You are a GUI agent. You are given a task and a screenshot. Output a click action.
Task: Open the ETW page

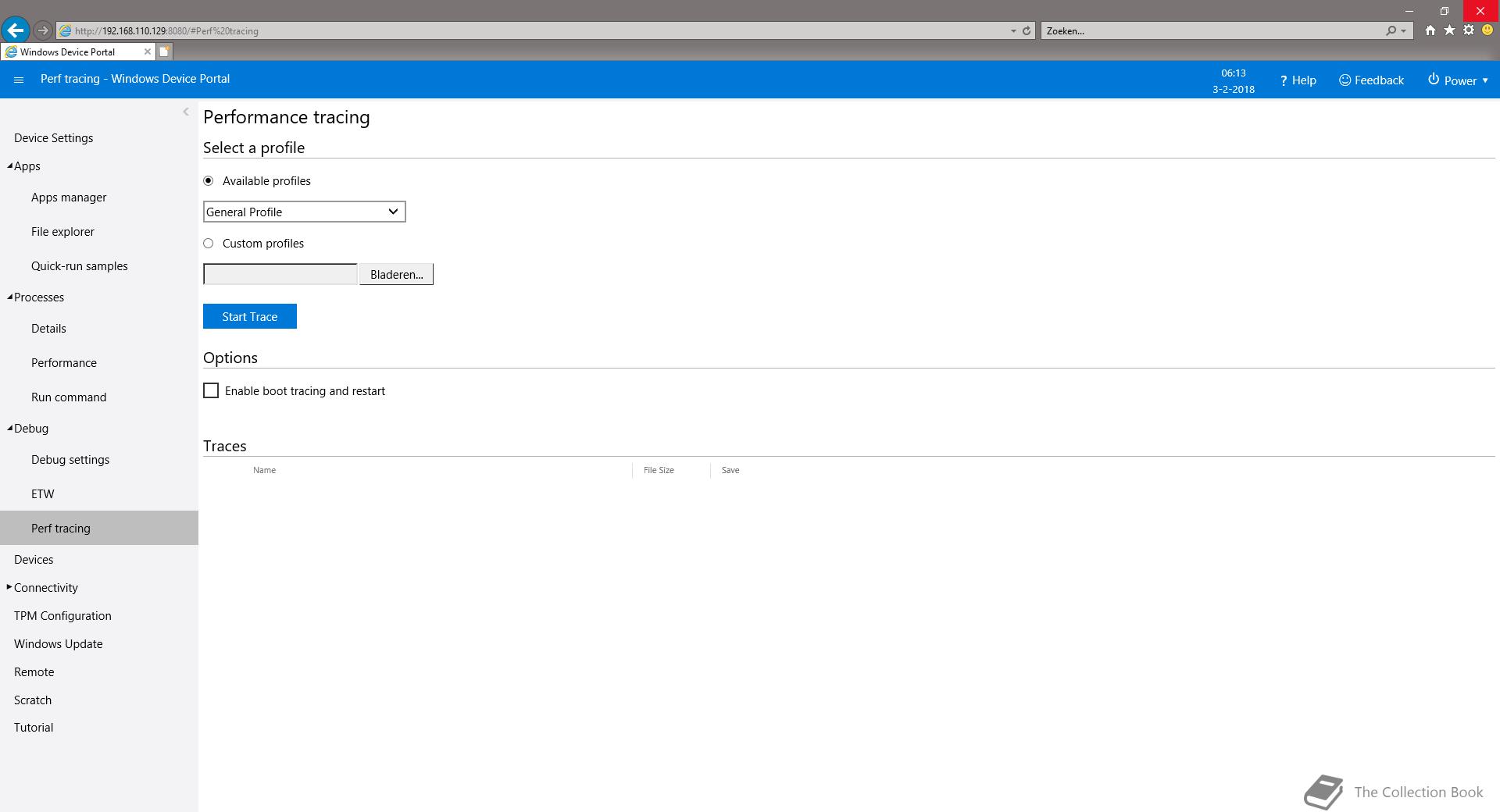(43, 494)
